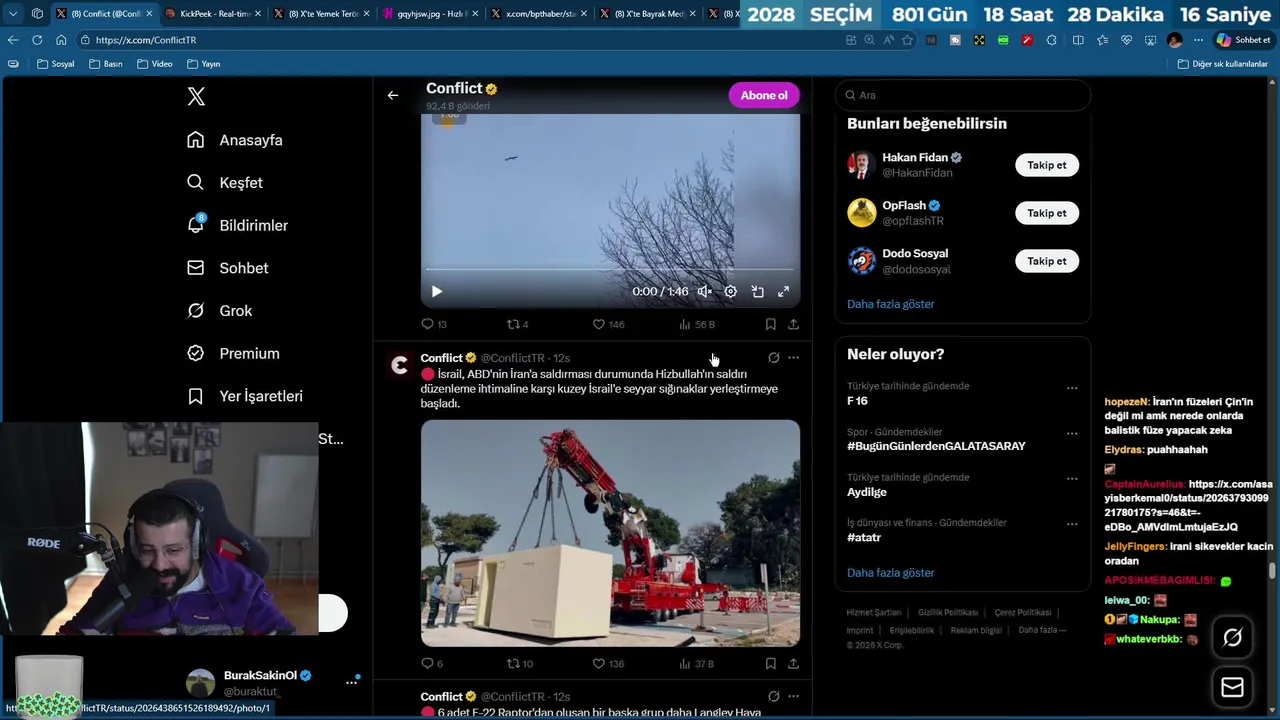Open Copilot Sohbet et button
Image resolution: width=1280 pixels, height=720 pixels.
(1243, 40)
